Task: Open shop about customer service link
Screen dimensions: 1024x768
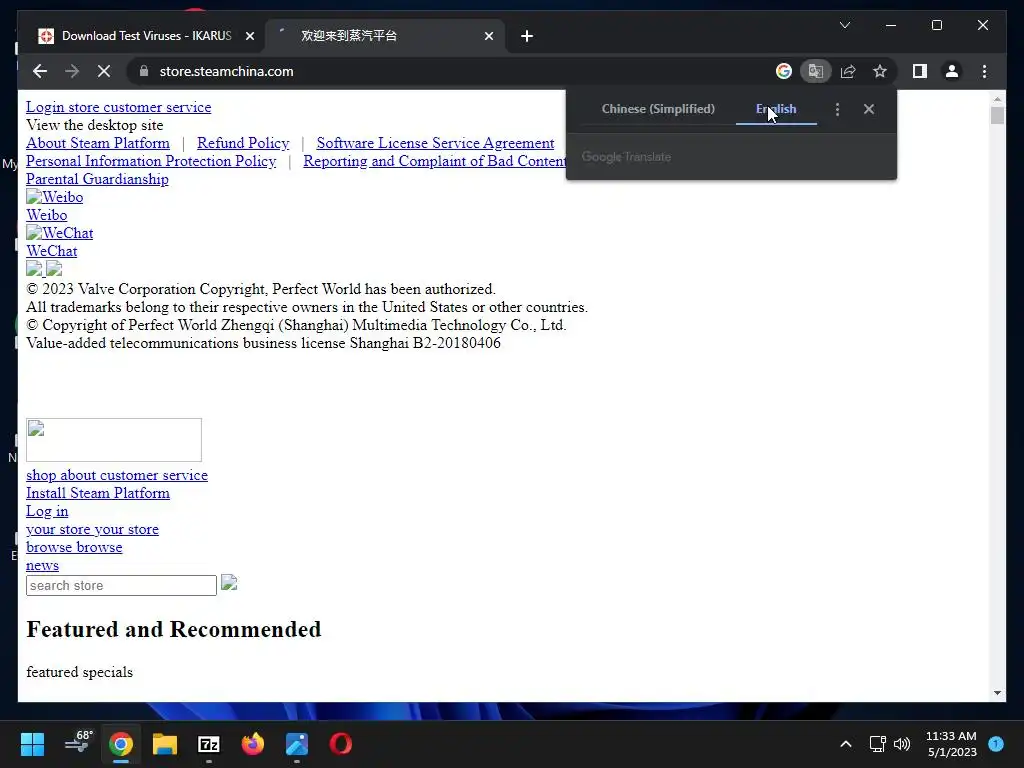Action: pyautogui.click(x=117, y=475)
